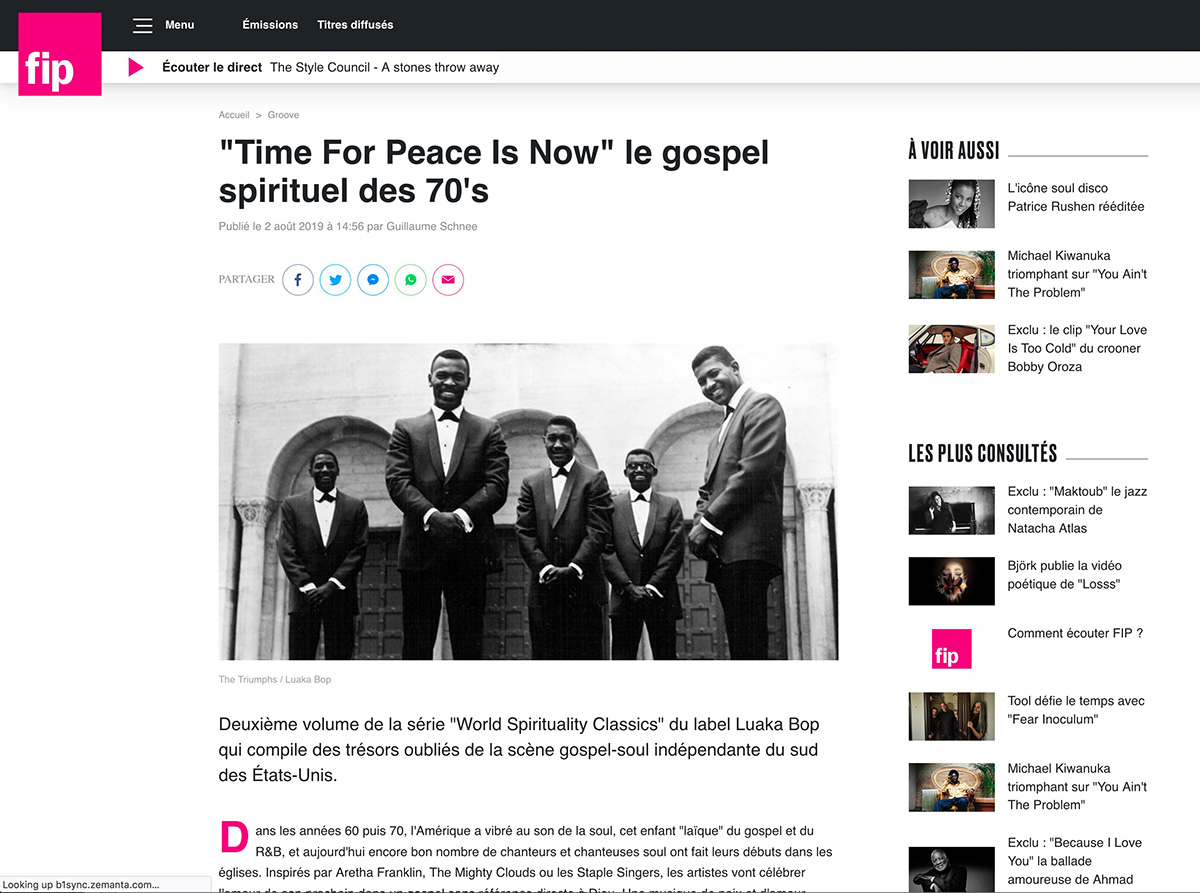Open Patrice Rushen rééditée article link

(1076, 197)
